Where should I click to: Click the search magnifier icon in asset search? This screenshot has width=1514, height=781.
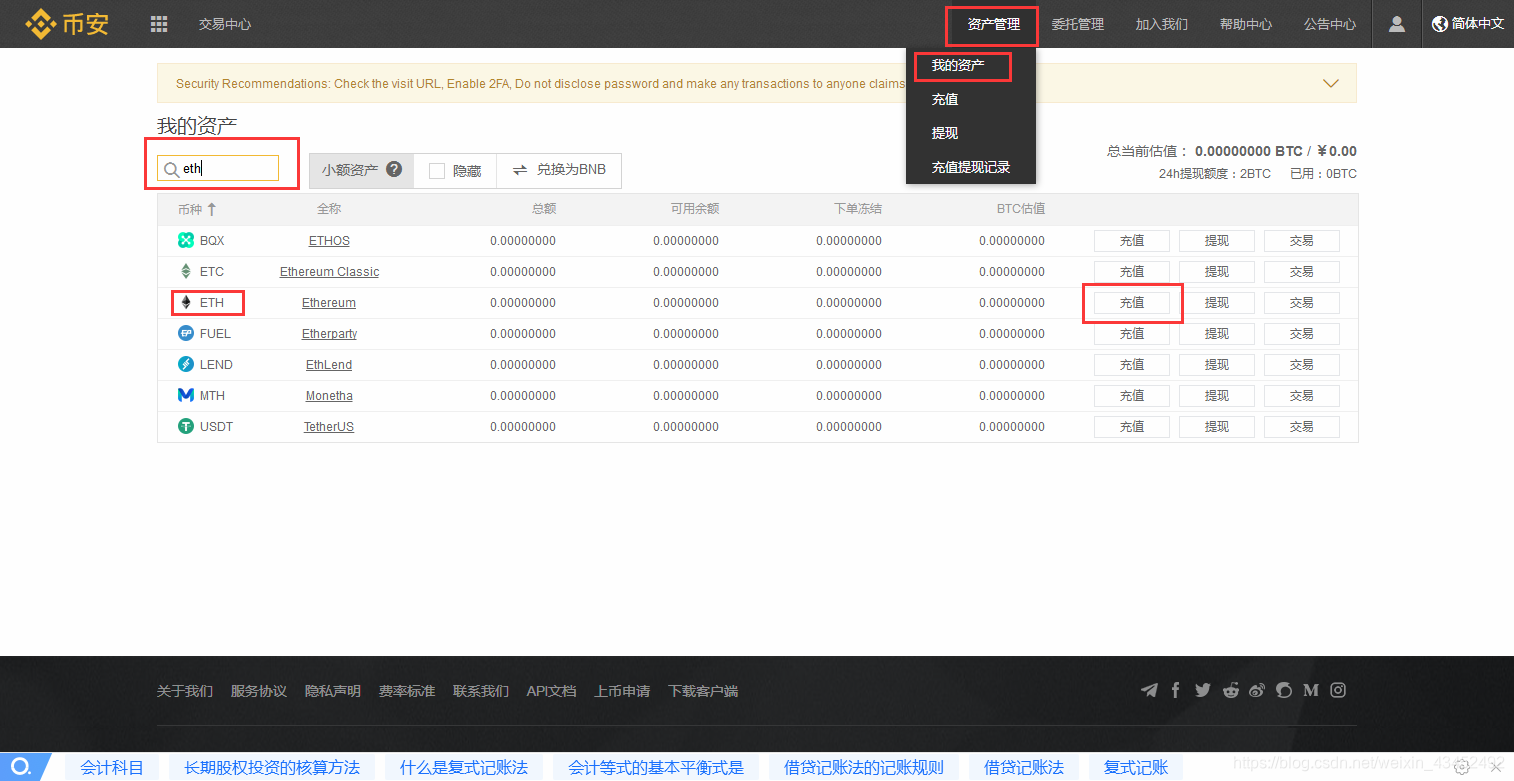point(172,169)
